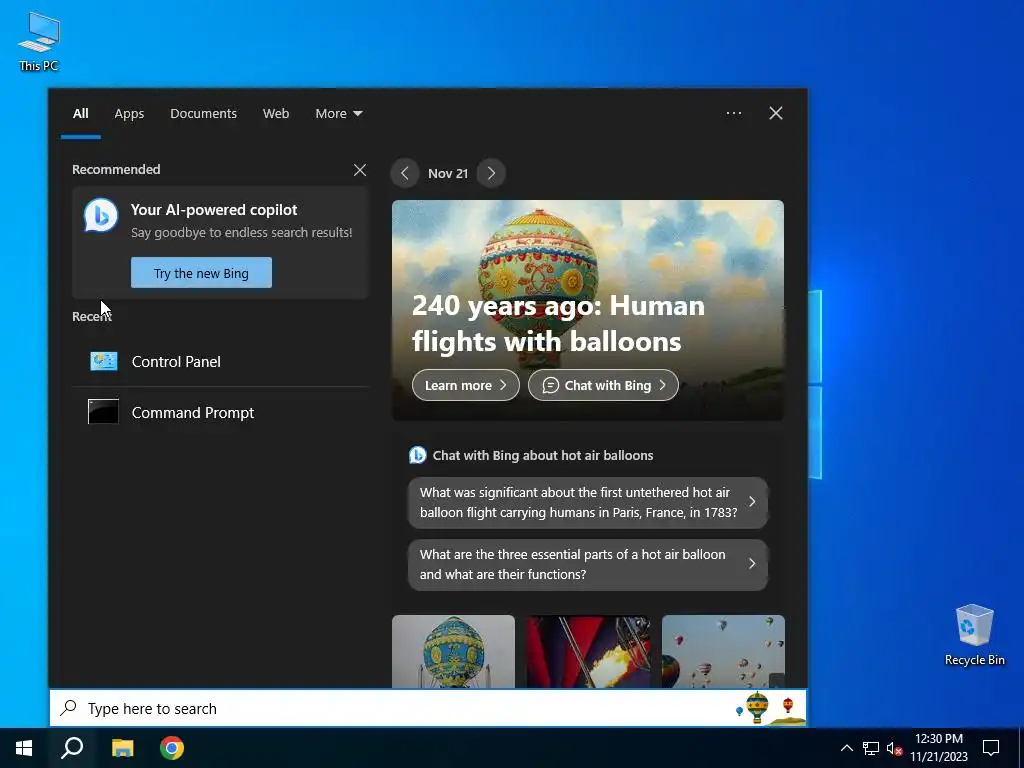The height and width of the screenshot is (768, 1024).
Task: Open the three-dot options menu
Action: 733,113
